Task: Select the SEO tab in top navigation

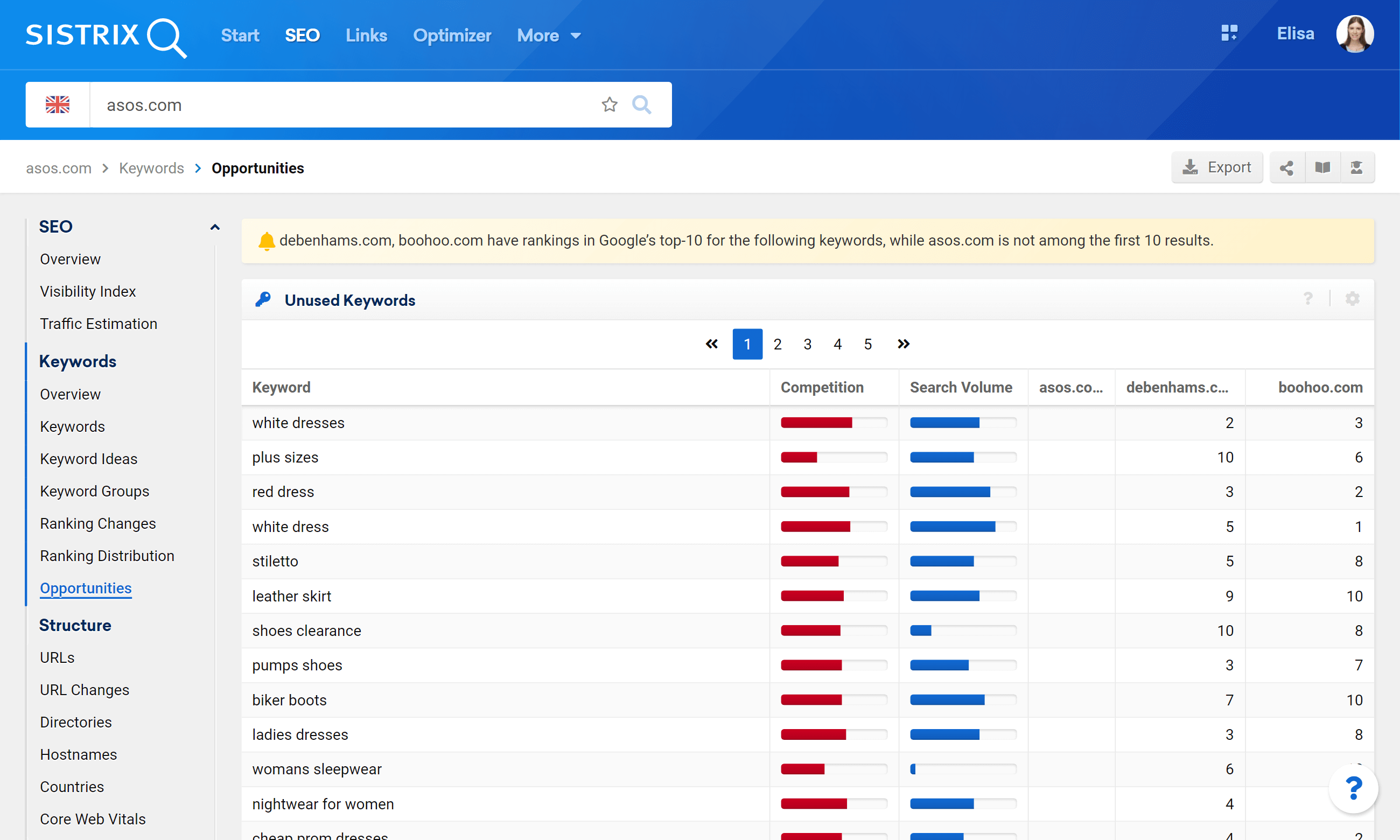Action: [x=303, y=35]
